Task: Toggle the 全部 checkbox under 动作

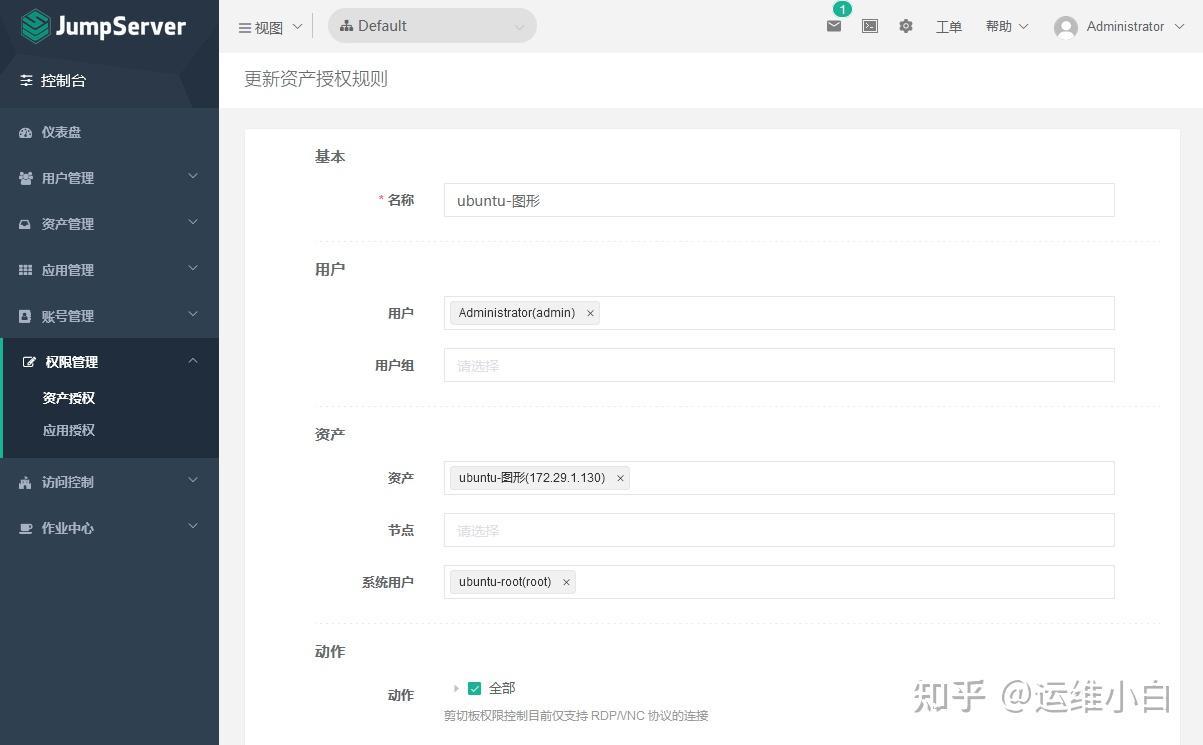Action: click(x=474, y=688)
